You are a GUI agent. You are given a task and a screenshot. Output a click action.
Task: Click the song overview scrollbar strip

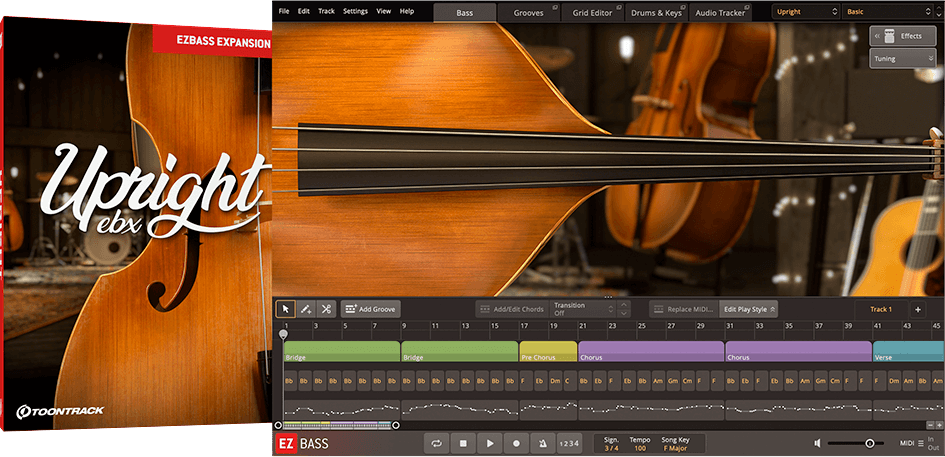pos(337,425)
